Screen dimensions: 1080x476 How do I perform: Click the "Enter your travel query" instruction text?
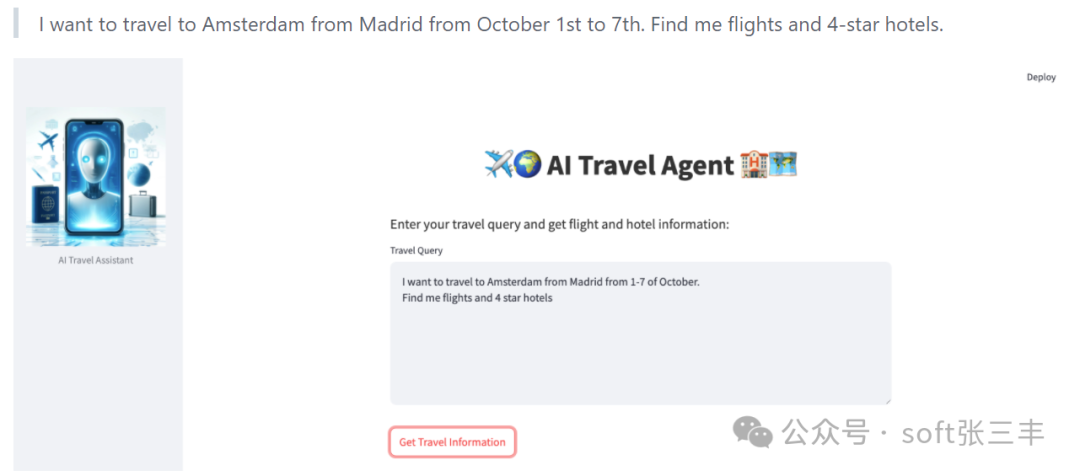click(559, 224)
